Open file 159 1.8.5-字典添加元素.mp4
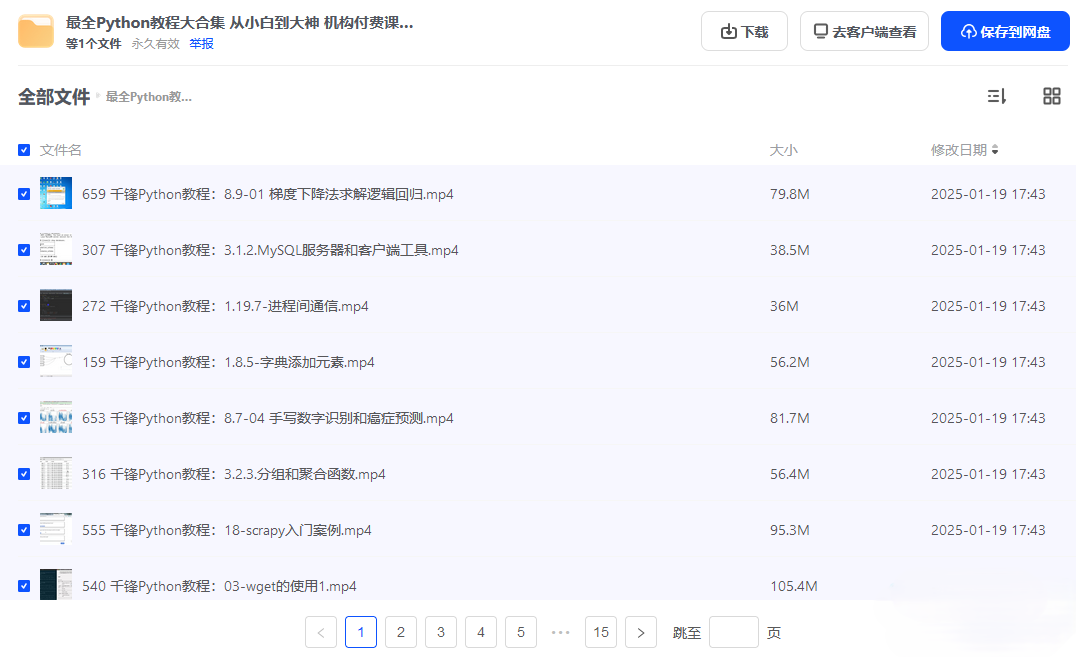The image size is (1076, 657). pos(229,362)
